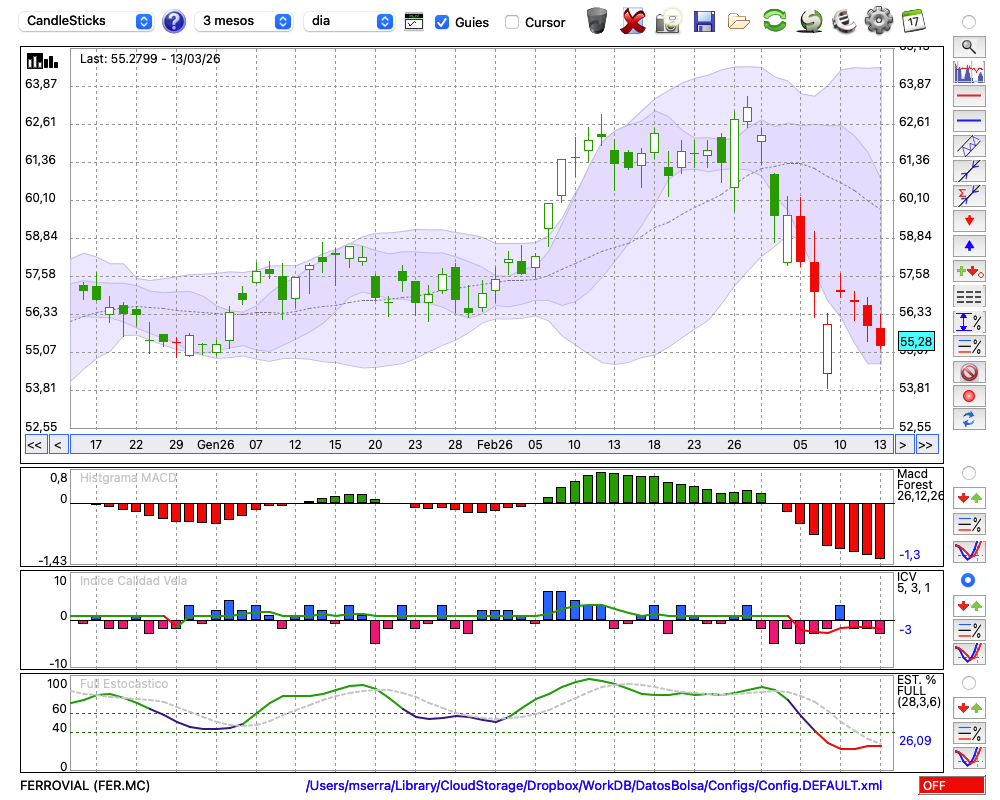Click the open folder icon
The image size is (1000, 800).
point(739,22)
